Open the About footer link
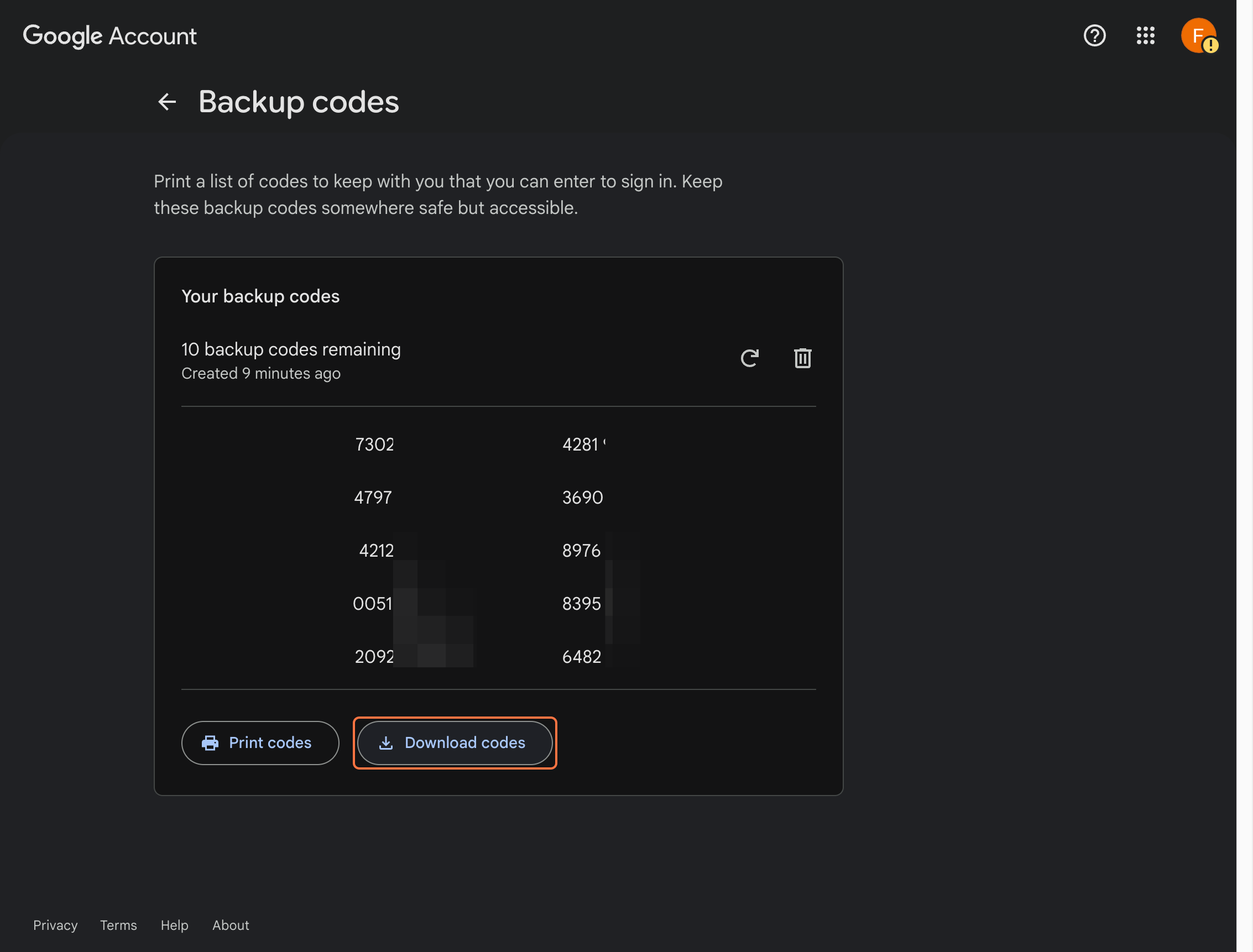 tap(230, 925)
